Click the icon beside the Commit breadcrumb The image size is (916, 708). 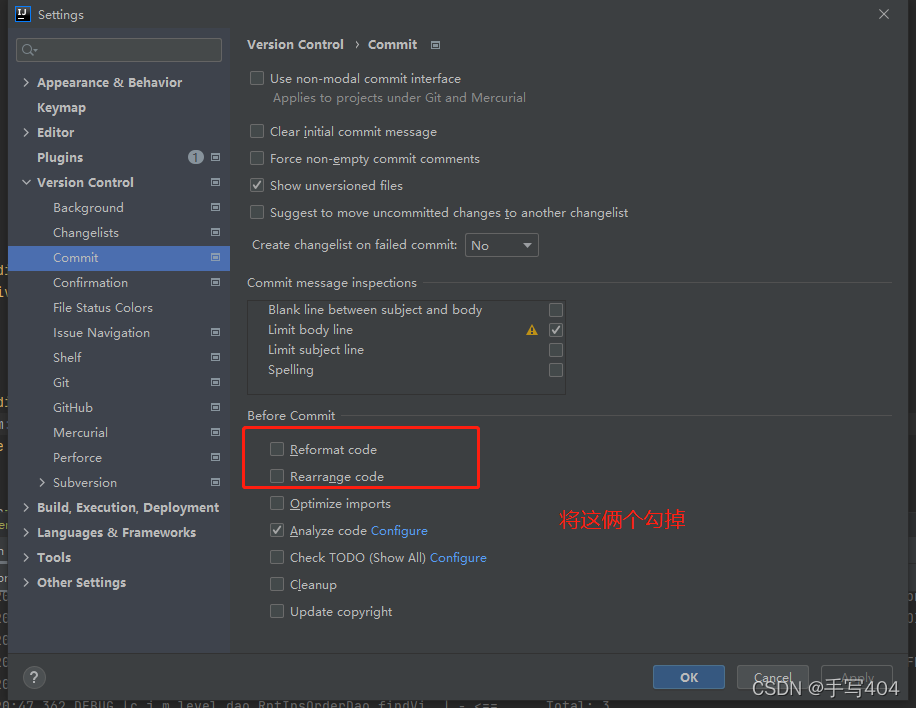coord(435,44)
